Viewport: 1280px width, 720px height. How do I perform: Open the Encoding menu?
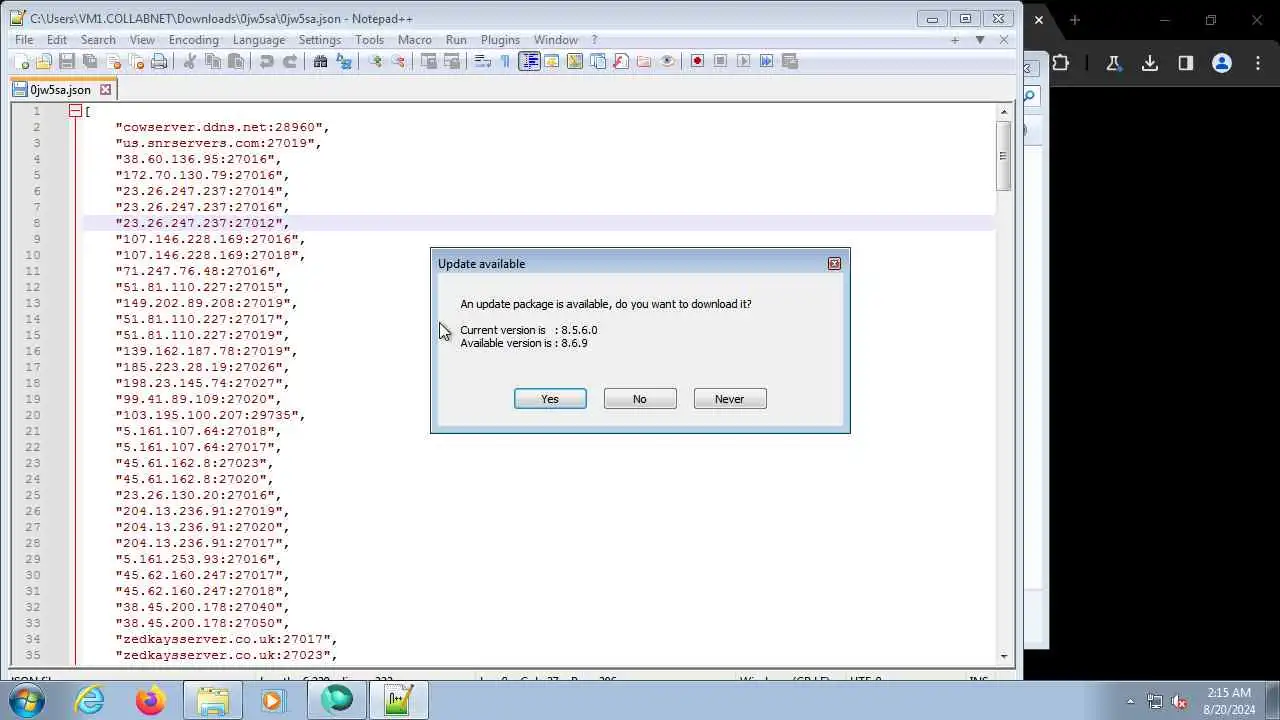tap(194, 40)
